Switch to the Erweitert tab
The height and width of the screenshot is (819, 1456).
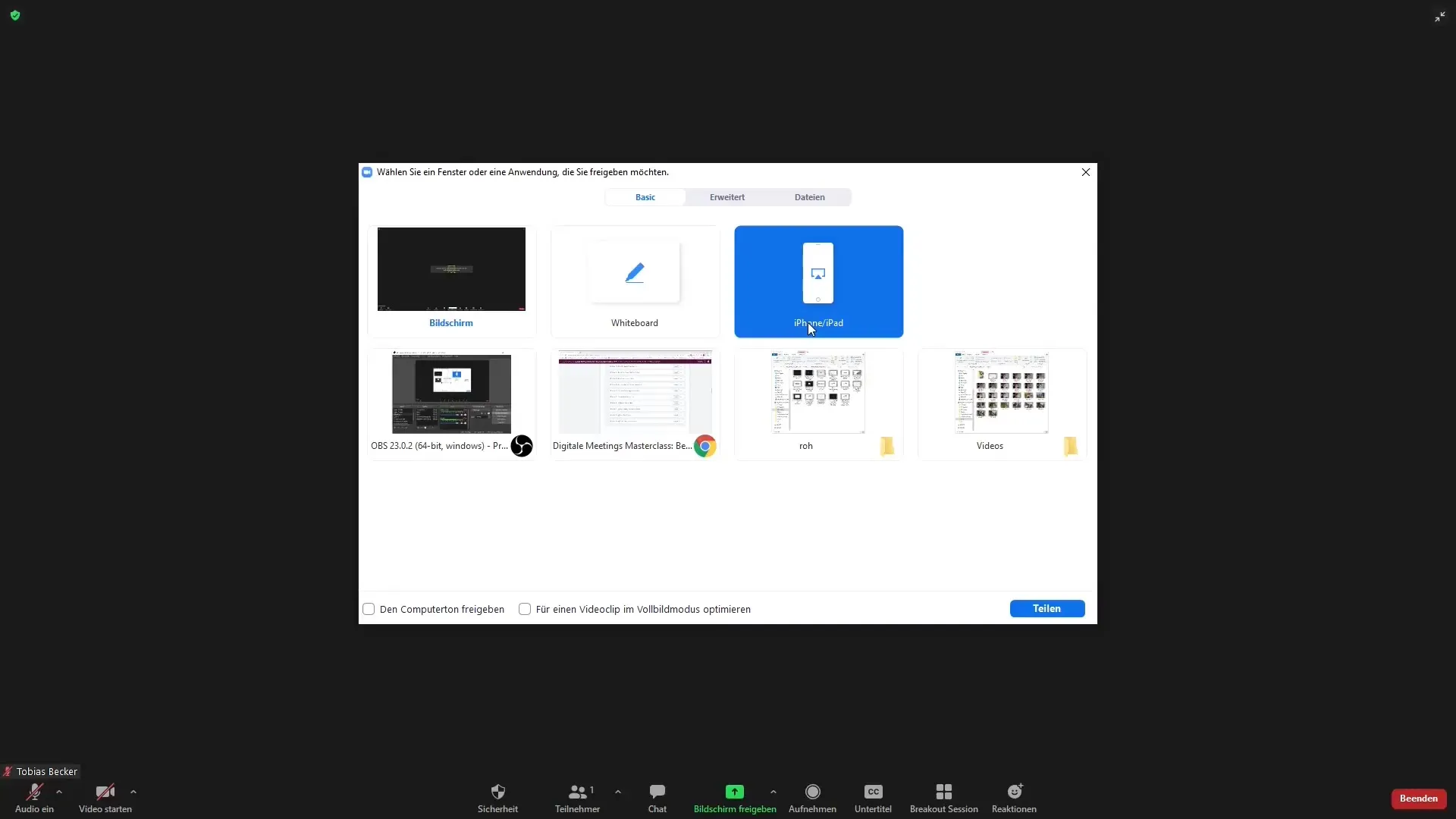click(x=728, y=197)
